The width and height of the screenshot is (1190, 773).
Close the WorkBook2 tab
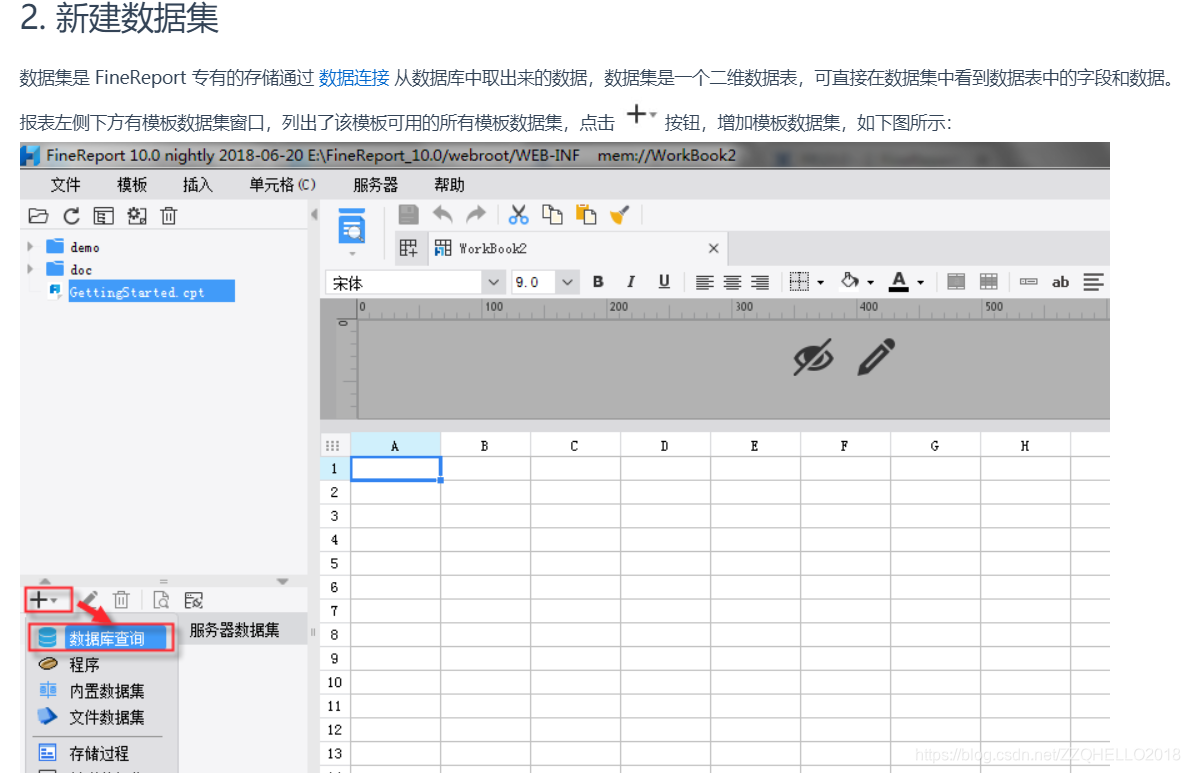[x=713, y=248]
